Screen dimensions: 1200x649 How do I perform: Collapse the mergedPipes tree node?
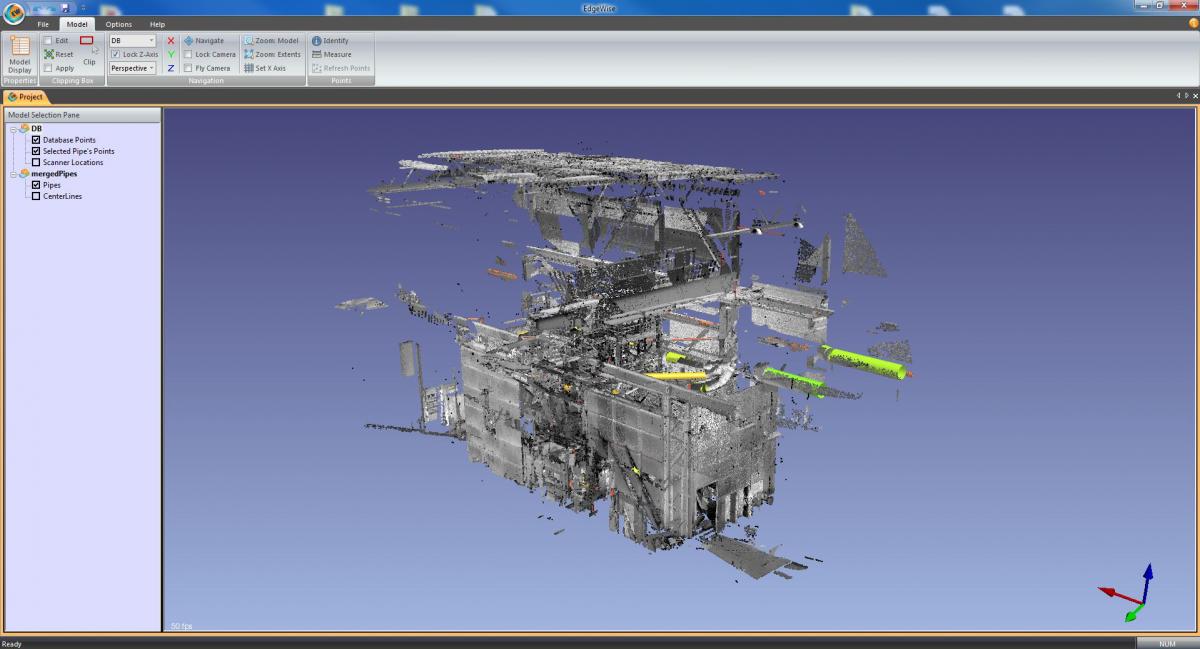pos(13,174)
